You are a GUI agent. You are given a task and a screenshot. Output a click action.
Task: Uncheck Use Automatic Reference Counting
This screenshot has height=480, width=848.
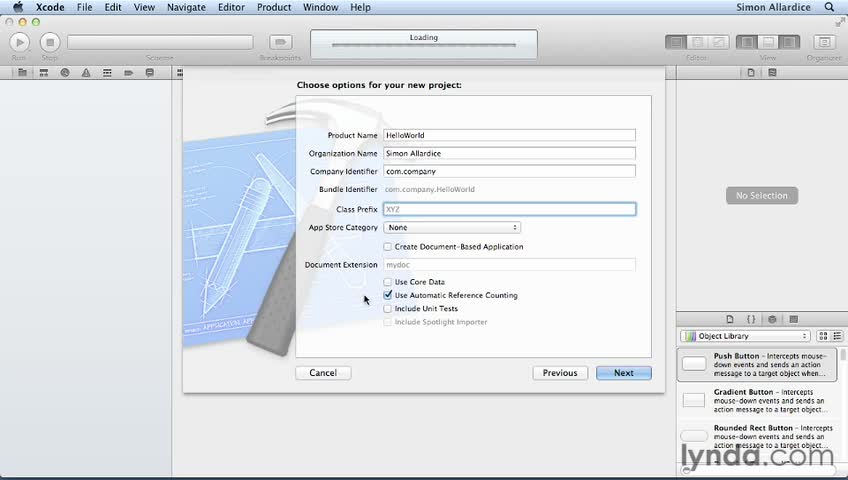[387, 295]
